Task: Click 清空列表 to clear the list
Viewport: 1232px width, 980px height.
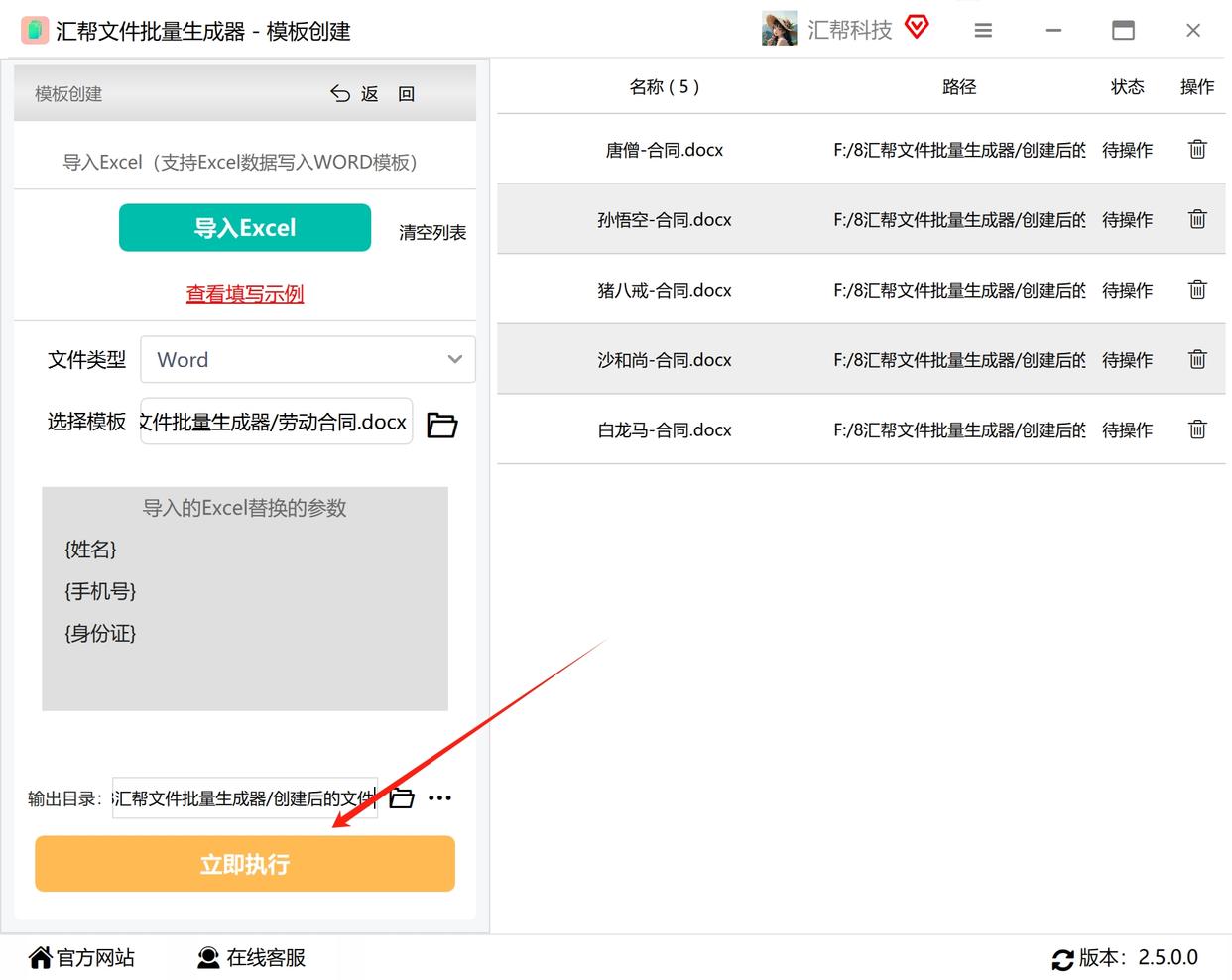Action: click(x=432, y=232)
